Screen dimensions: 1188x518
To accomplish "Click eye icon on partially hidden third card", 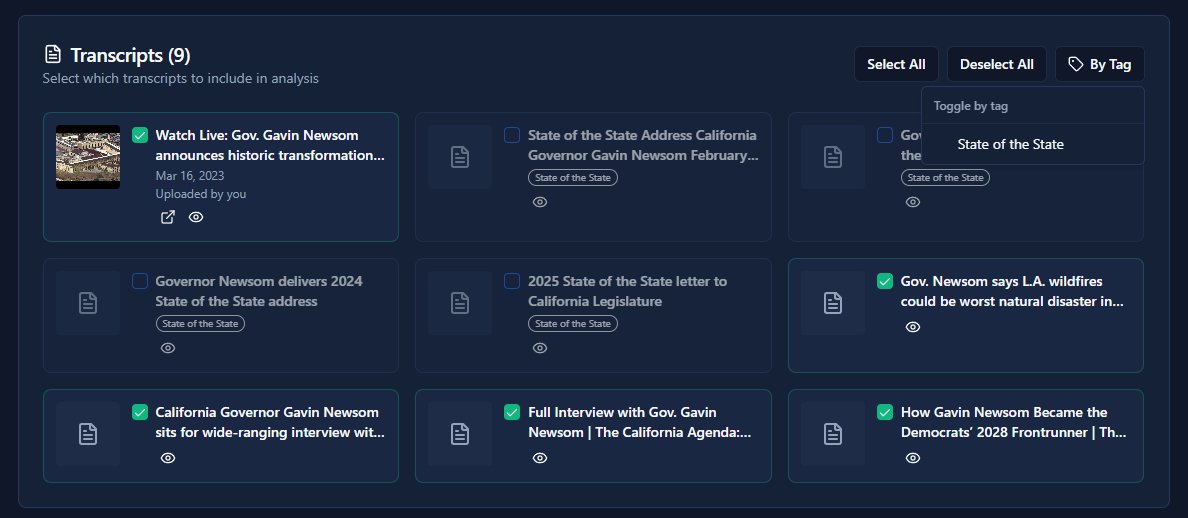I will click(x=913, y=202).
